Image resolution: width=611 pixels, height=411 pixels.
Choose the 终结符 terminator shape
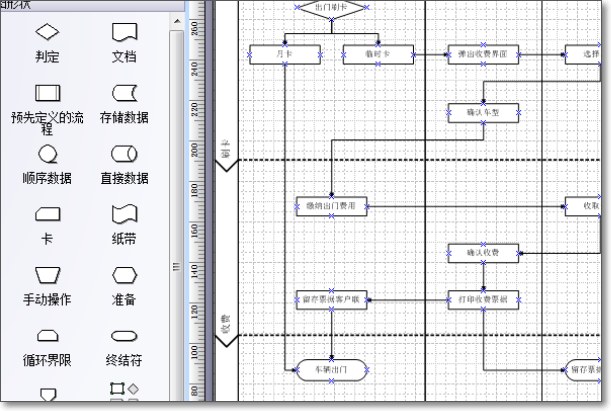tap(124, 336)
